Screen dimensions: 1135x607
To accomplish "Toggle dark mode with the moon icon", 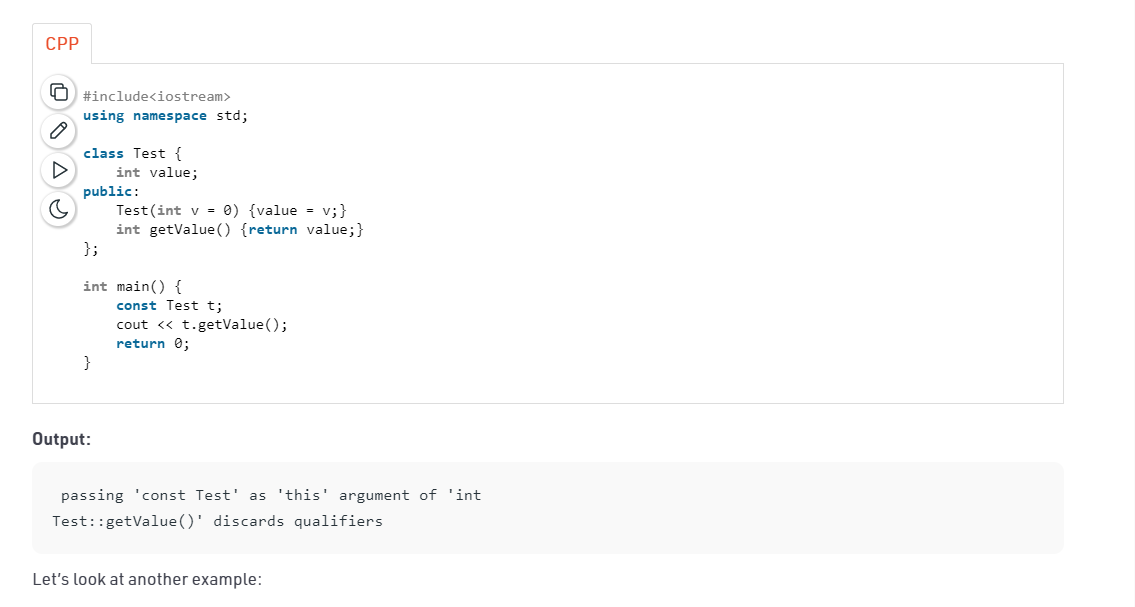I will point(59,209).
